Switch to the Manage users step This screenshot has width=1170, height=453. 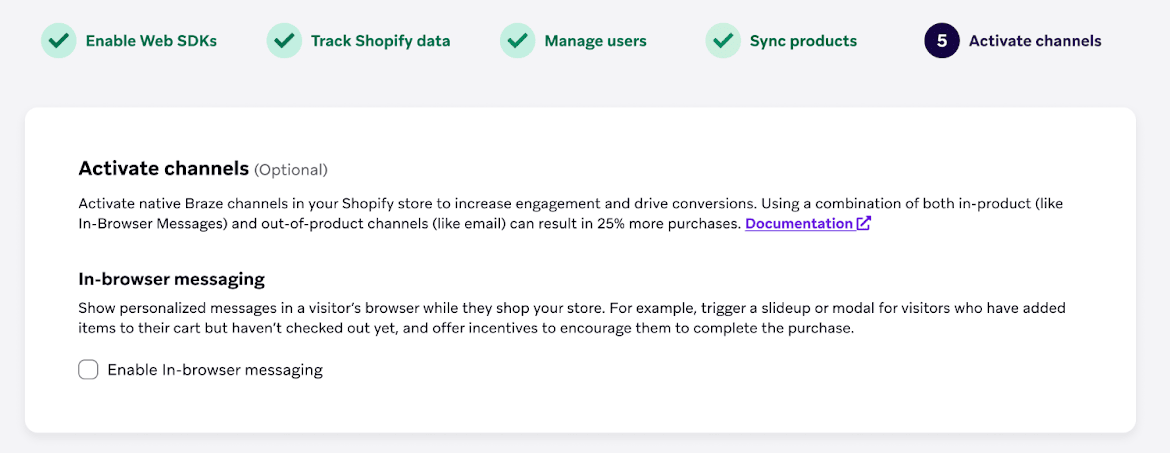[x=595, y=41]
